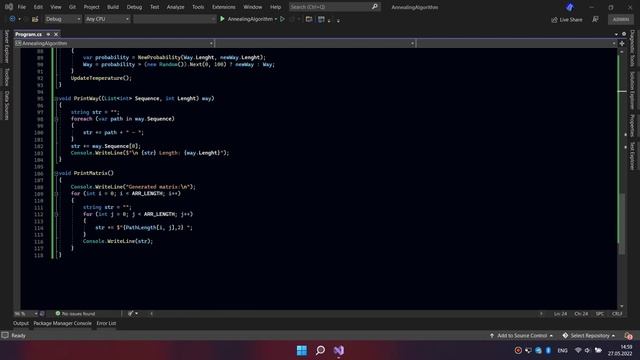640x360 pixels.
Task: Open the document list dropdown arrow
Action: pos(616,34)
